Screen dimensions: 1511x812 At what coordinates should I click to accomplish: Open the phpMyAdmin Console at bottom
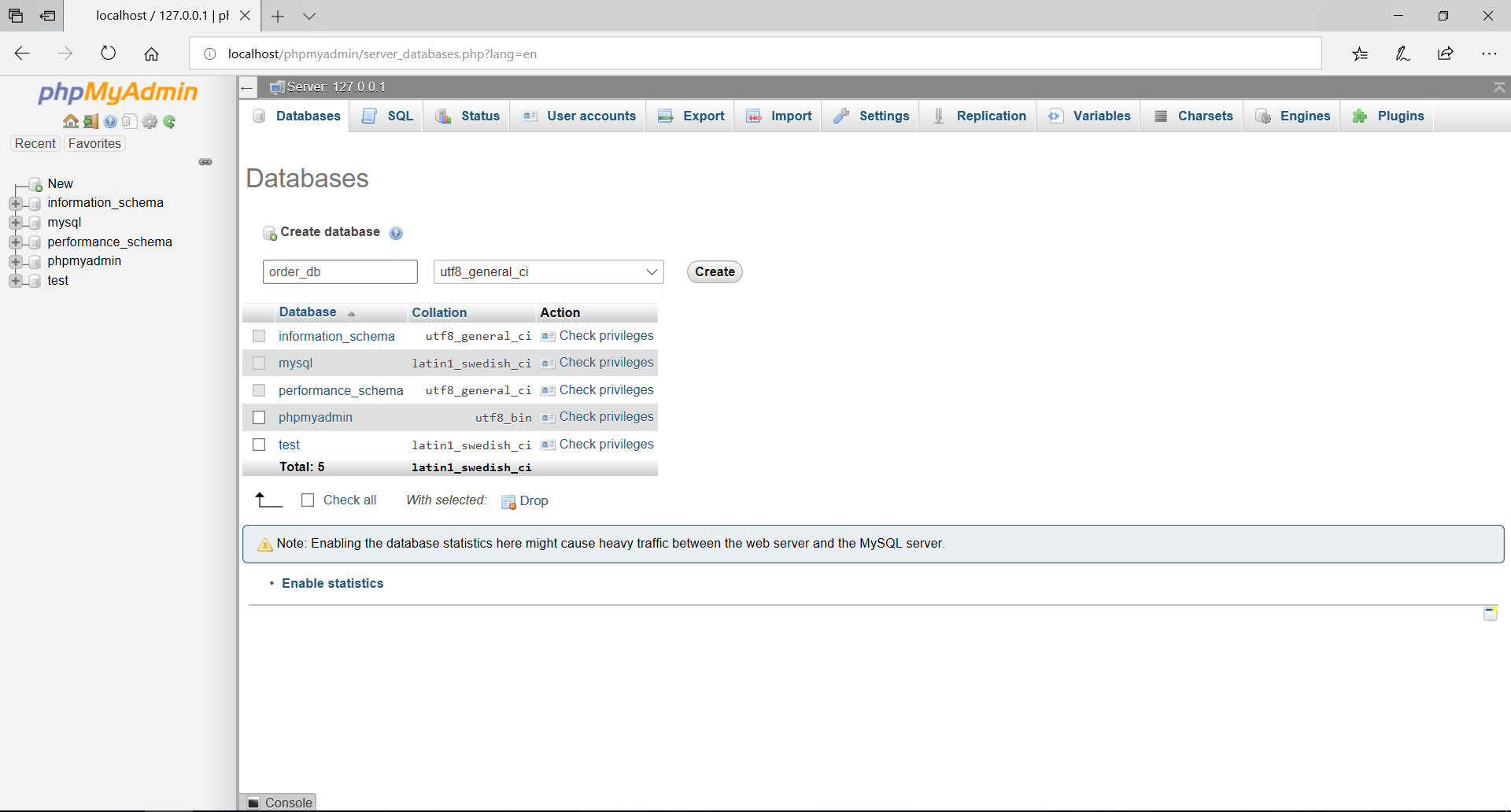point(279,802)
